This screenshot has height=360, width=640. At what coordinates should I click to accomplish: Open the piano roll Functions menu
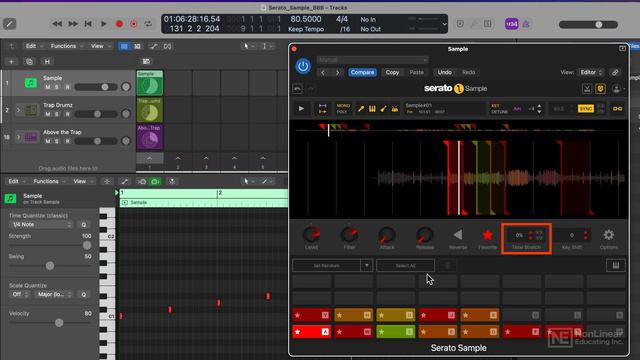49,181
